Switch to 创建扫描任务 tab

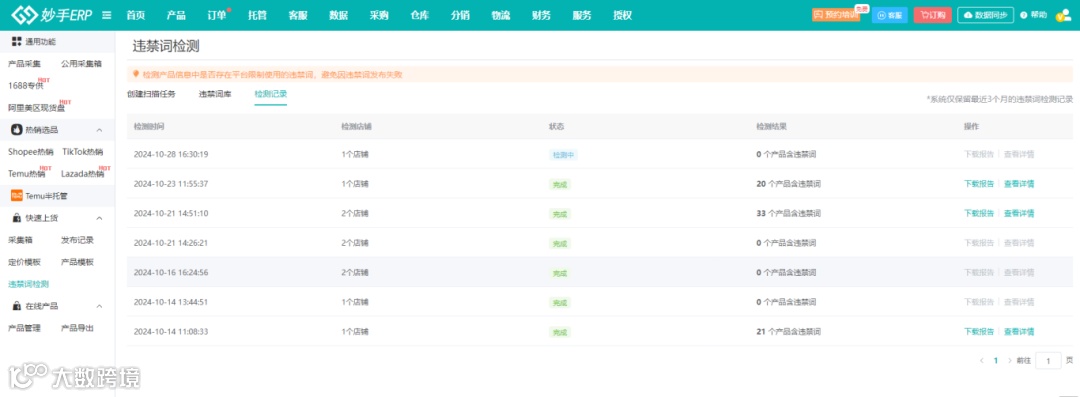tap(152, 94)
